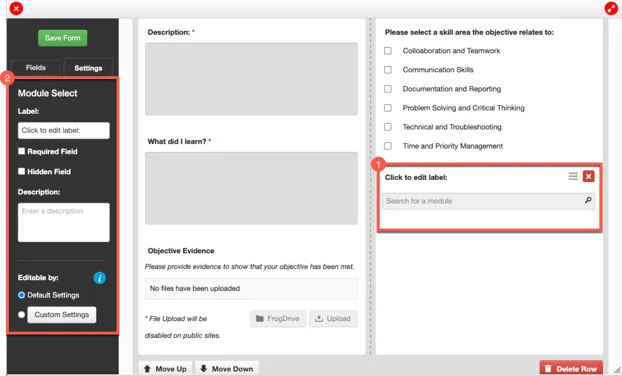The width and height of the screenshot is (622, 376).
Task: Check Documentation and Reporting checkbox
Action: 388,89
